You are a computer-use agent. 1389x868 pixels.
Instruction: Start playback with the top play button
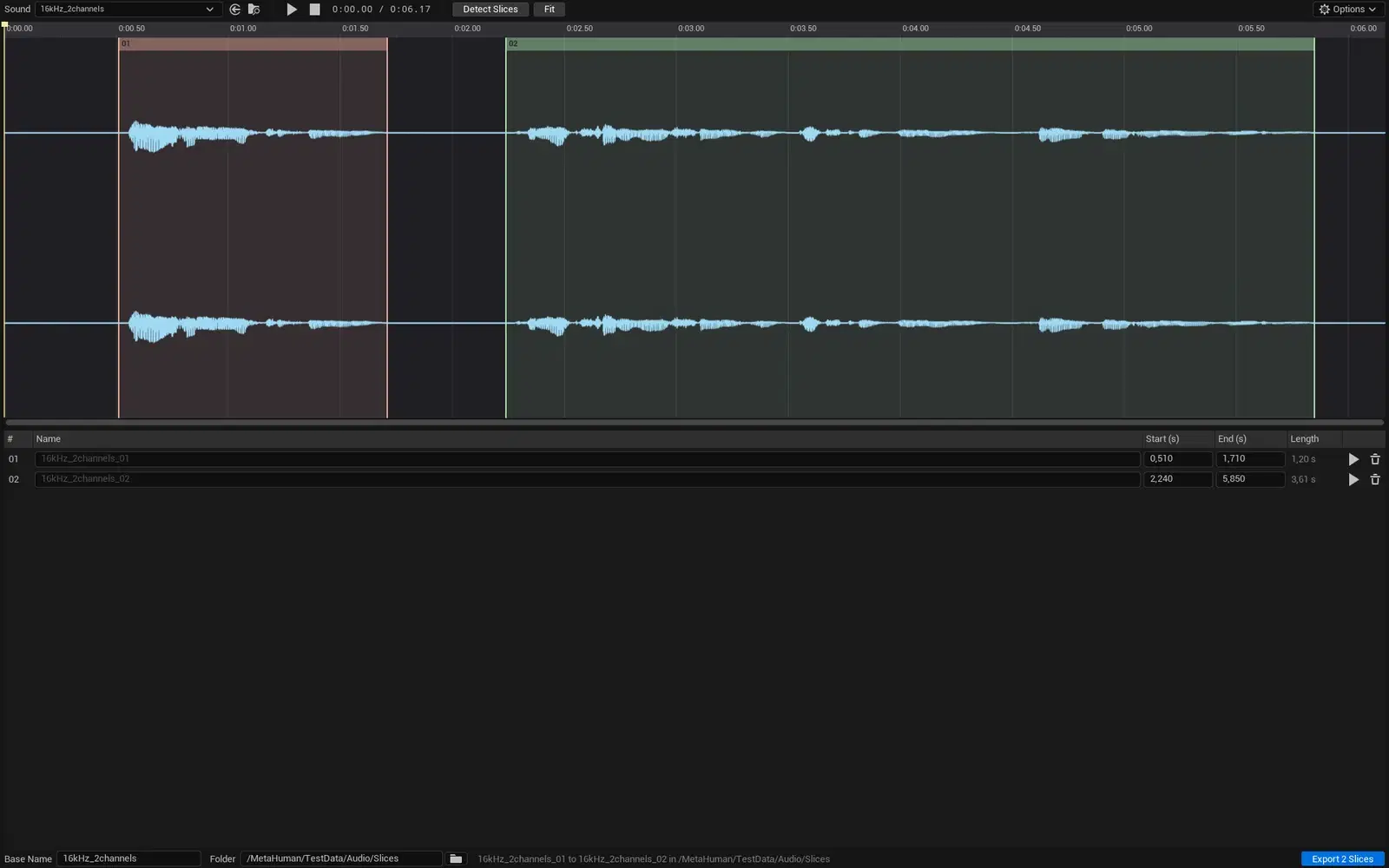click(292, 10)
